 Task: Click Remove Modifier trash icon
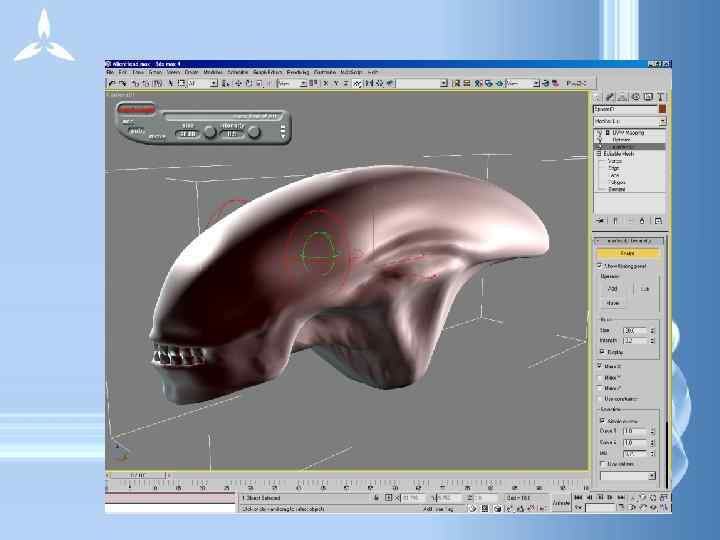click(x=642, y=221)
